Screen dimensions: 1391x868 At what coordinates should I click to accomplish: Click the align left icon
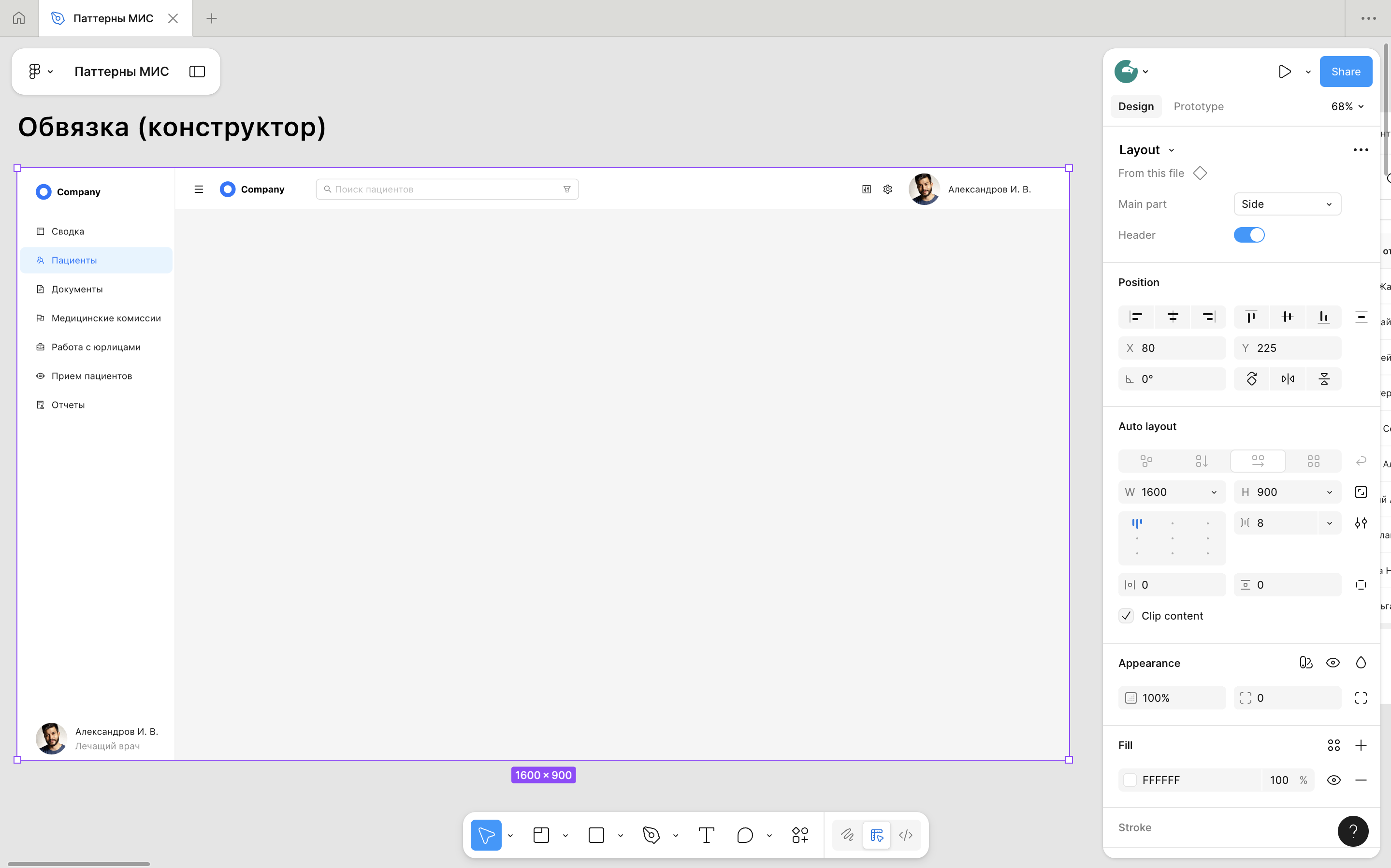tap(1135, 317)
